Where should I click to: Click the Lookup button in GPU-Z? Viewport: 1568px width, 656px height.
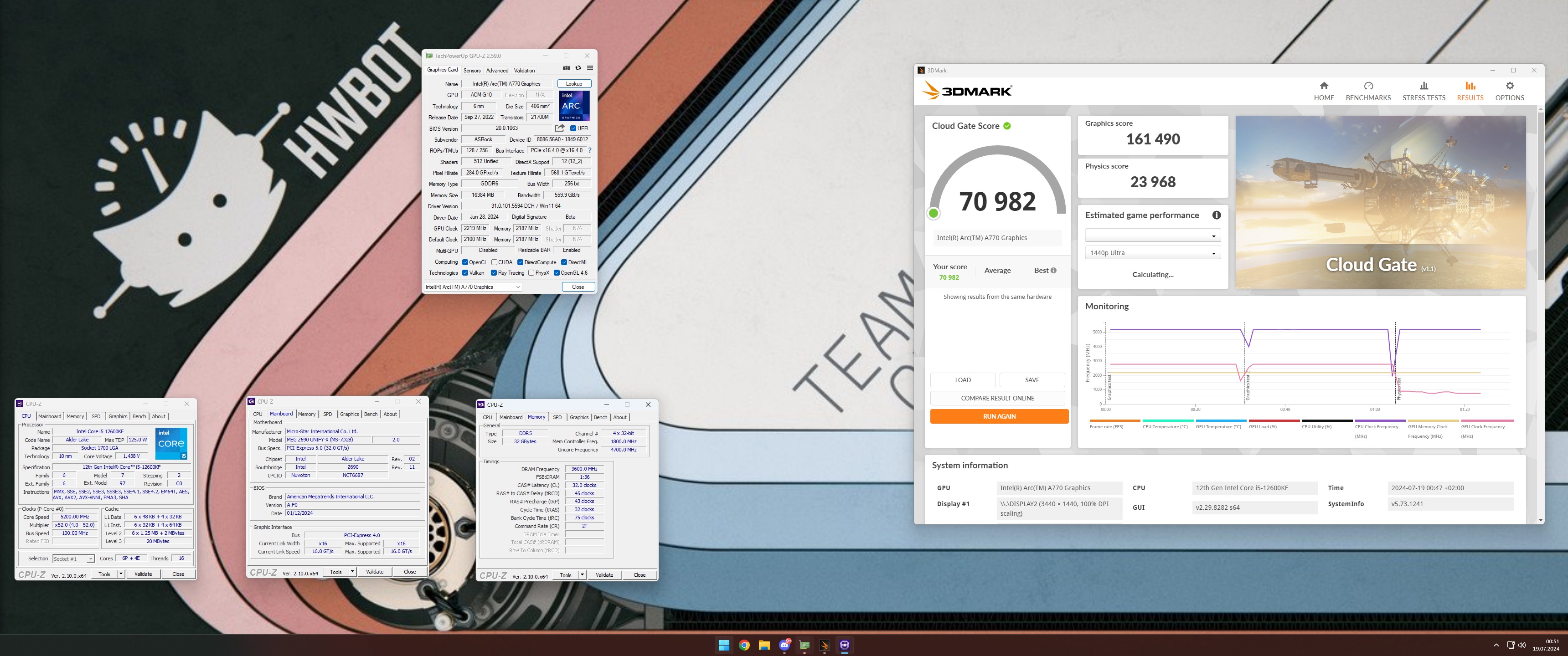coord(574,84)
